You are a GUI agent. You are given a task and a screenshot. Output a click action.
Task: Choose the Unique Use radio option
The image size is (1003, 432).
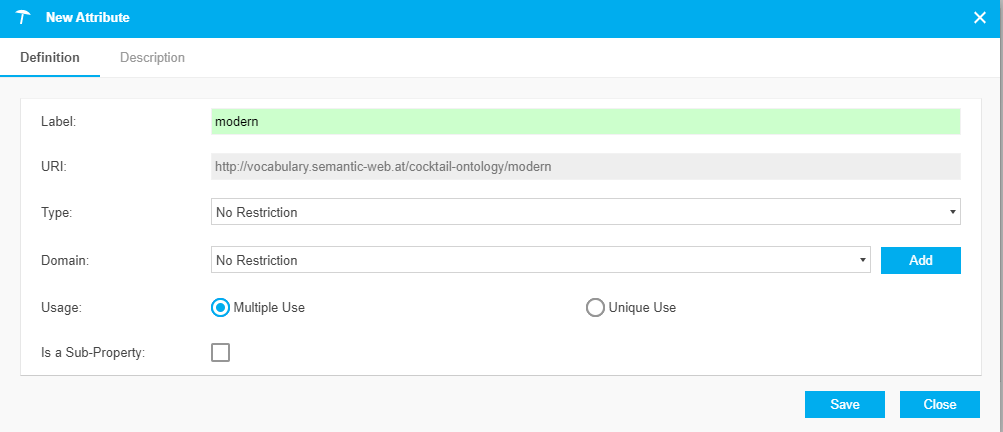(595, 308)
